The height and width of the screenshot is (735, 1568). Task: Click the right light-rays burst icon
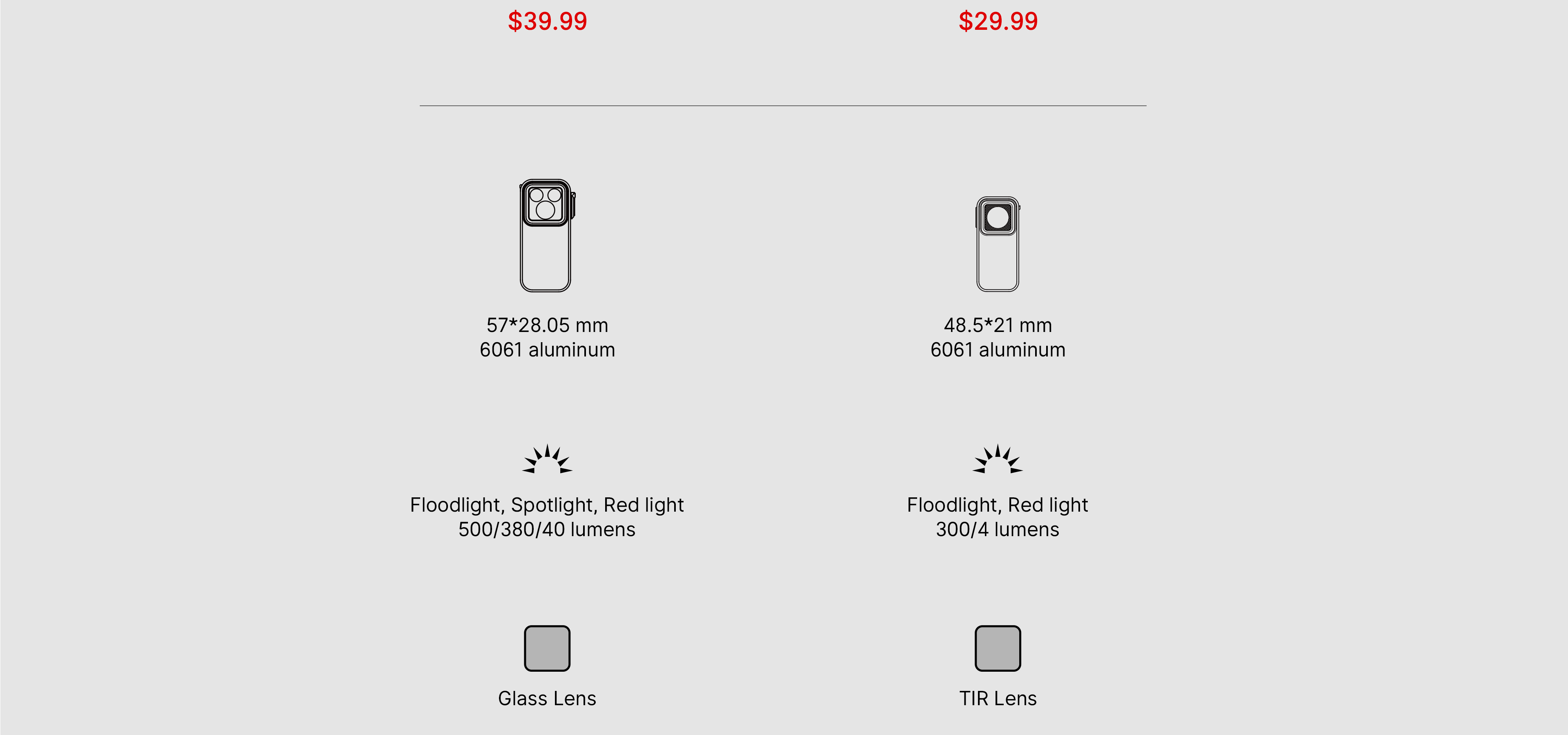(998, 459)
